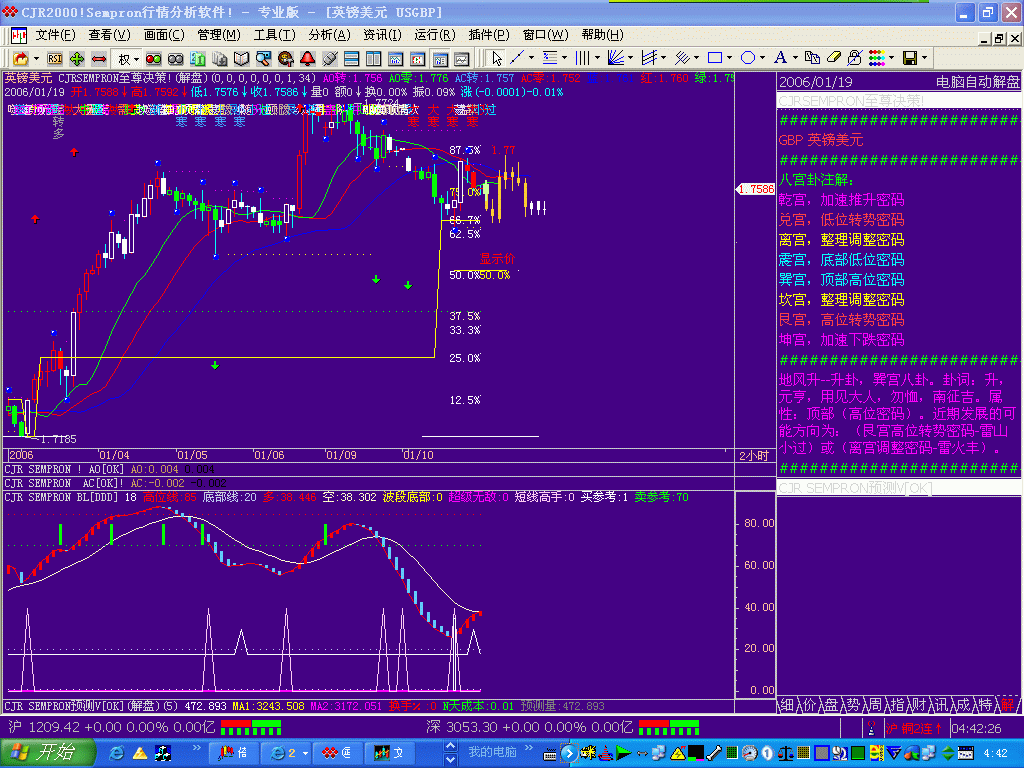Click the green four-way move arrows icon
Screen dimensions: 1024x768
[x=77, y=59]
